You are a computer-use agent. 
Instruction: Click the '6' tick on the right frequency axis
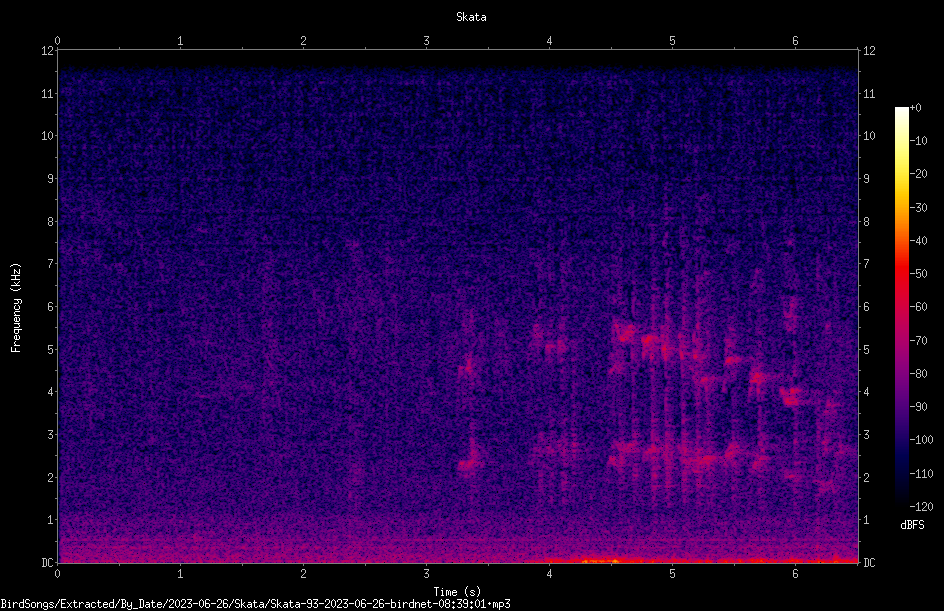coord(866,306)
